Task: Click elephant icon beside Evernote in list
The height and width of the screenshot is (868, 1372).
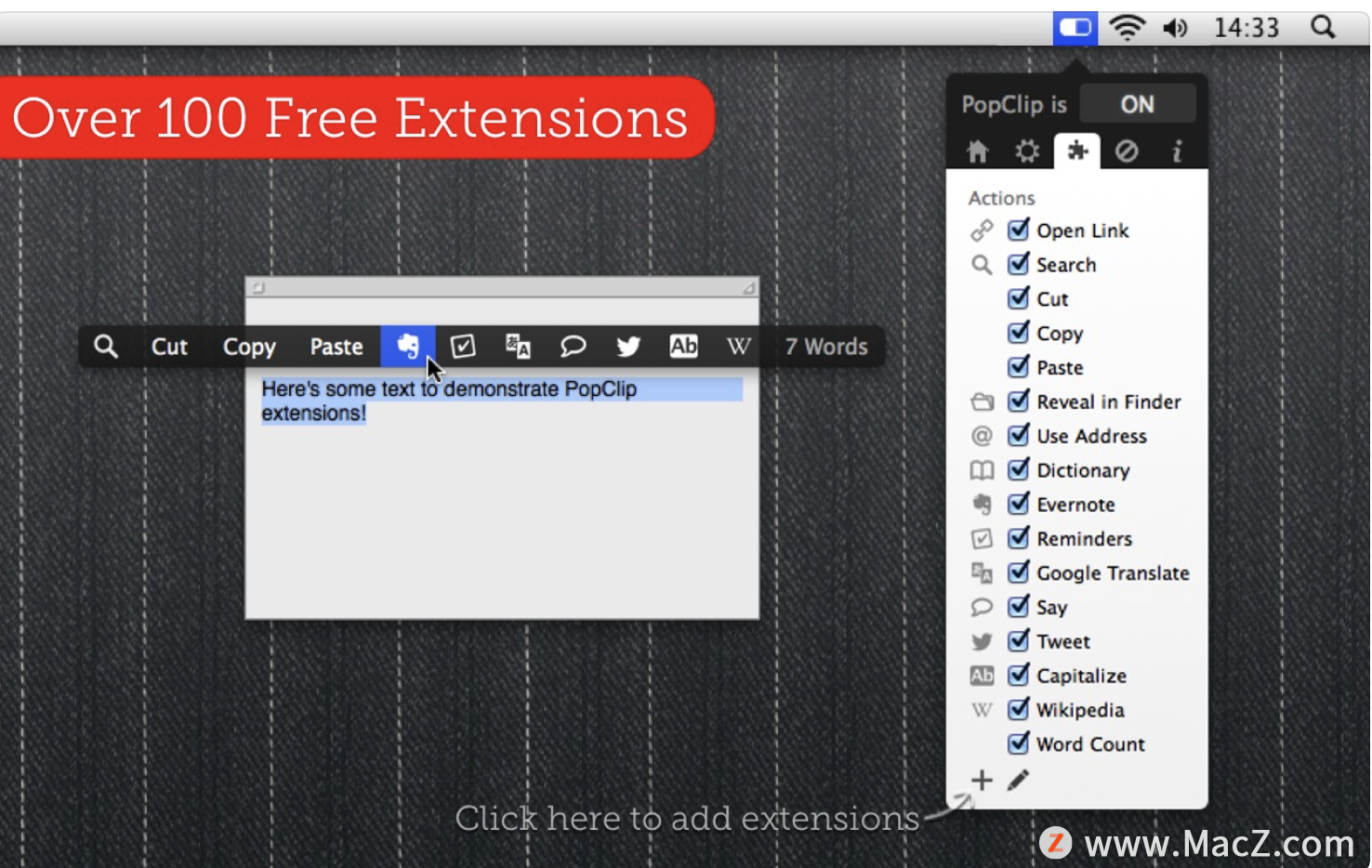Action: pos(982,505)
